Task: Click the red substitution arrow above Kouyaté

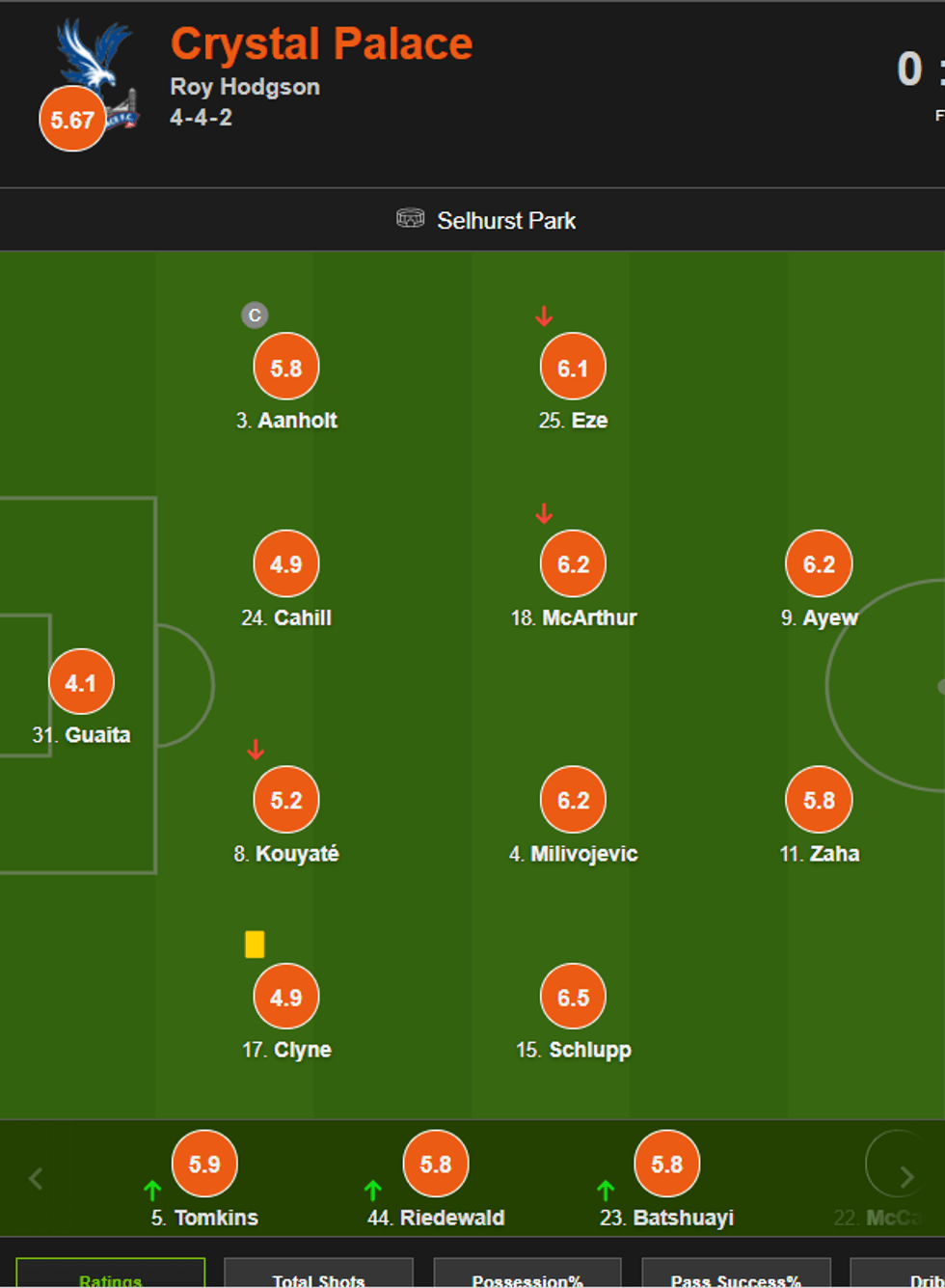Action: [x=256, y=750]
